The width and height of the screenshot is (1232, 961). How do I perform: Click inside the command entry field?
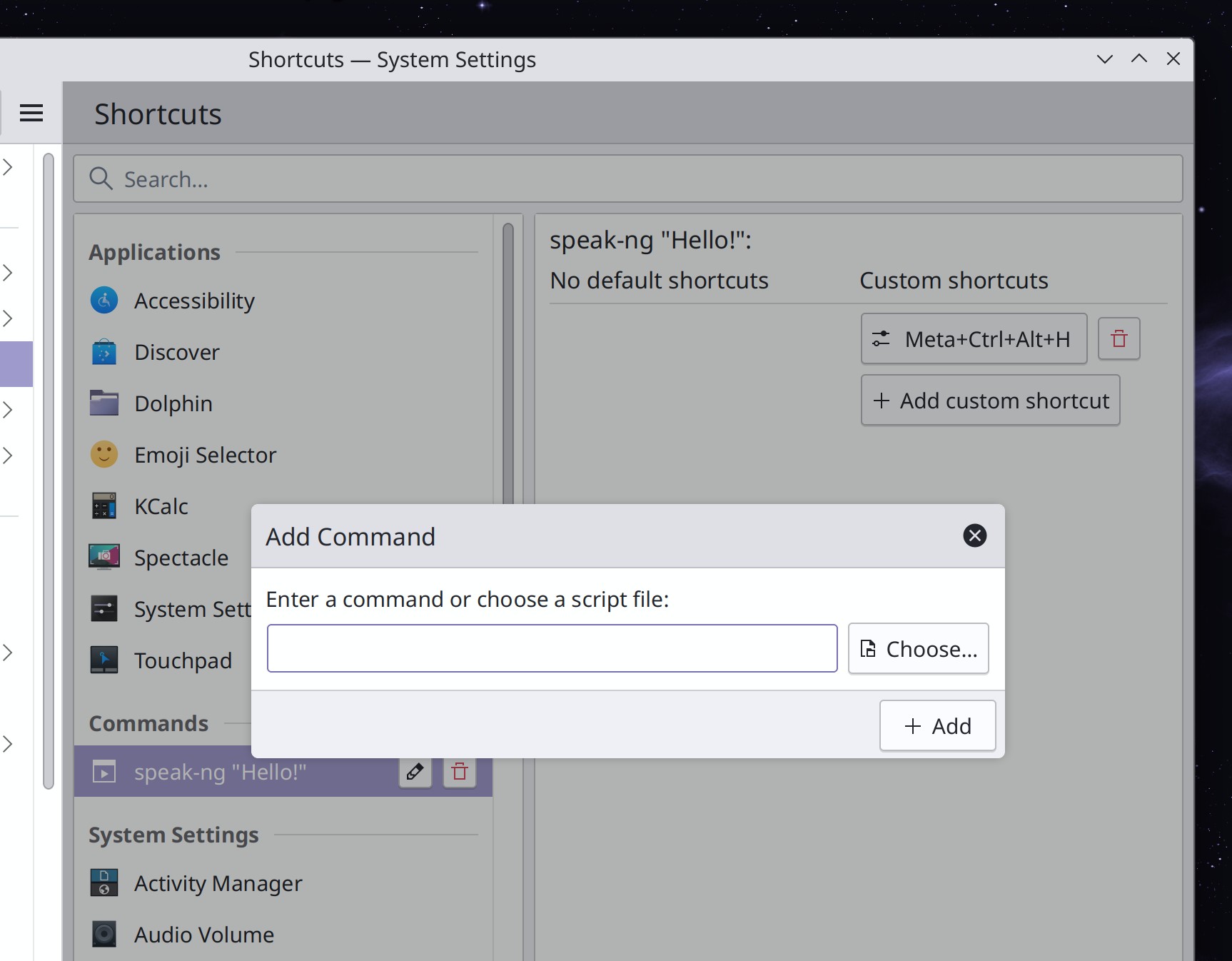[x=551, y=648]
